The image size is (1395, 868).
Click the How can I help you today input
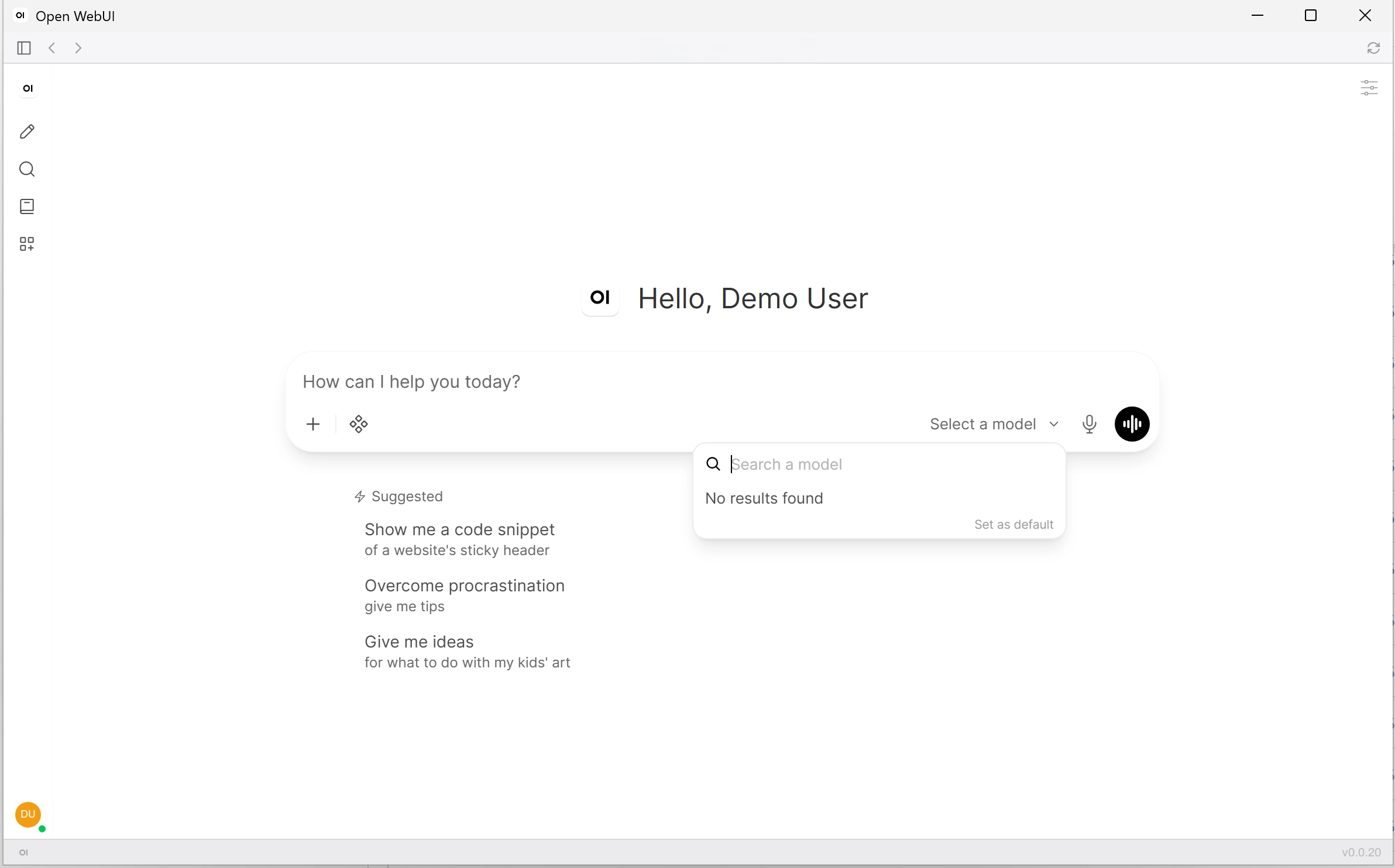[722, 382]
